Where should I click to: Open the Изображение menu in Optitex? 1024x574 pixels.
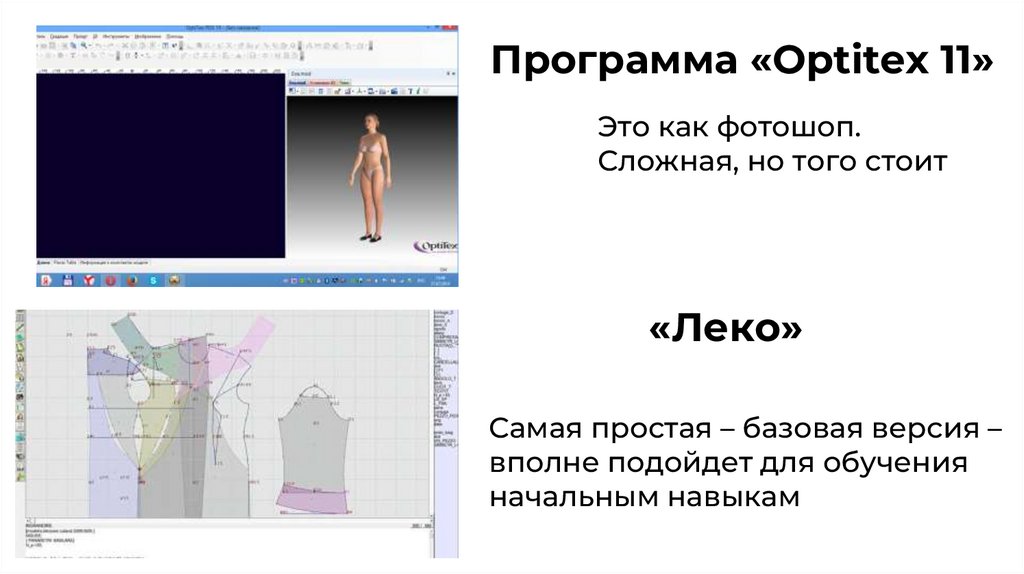[x=148, y=37]
